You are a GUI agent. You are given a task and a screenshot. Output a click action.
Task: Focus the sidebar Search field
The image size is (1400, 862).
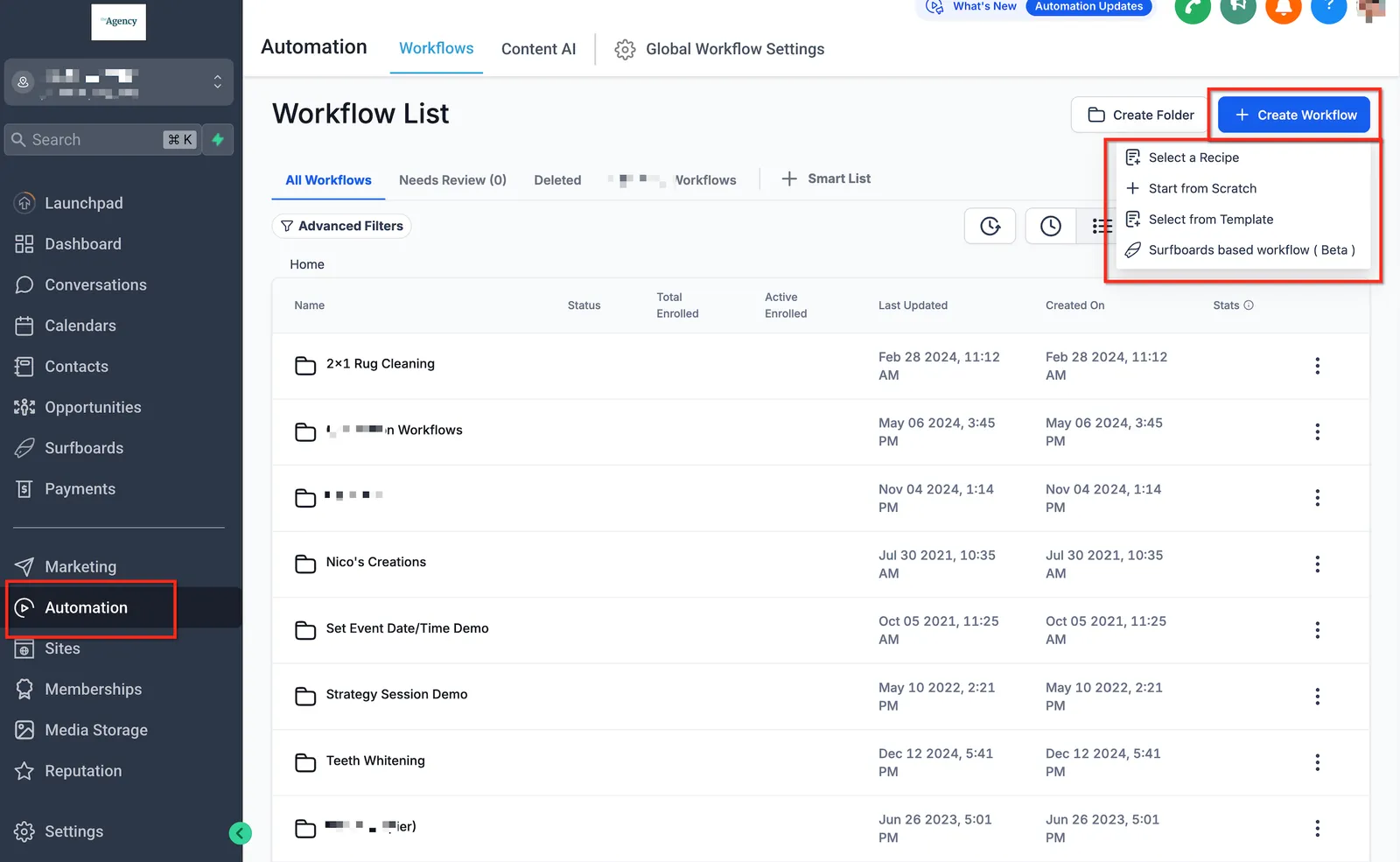click(103, 139)
